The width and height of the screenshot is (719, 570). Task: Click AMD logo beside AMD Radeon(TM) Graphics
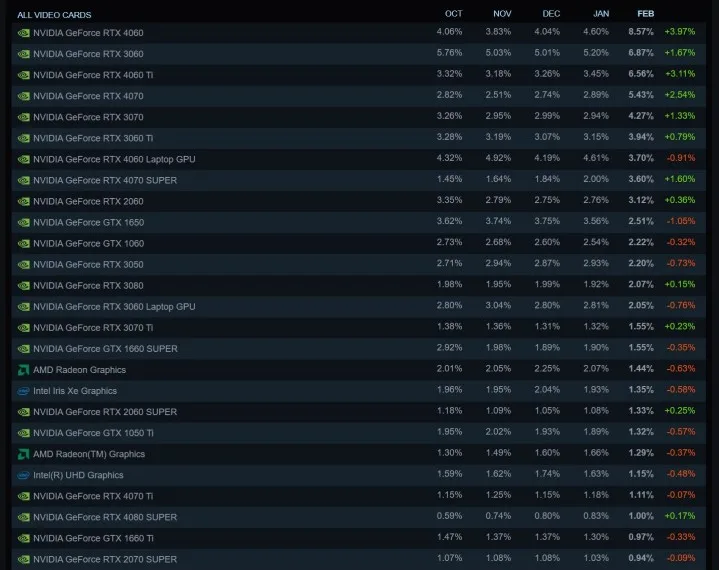(x=23, y=454)
